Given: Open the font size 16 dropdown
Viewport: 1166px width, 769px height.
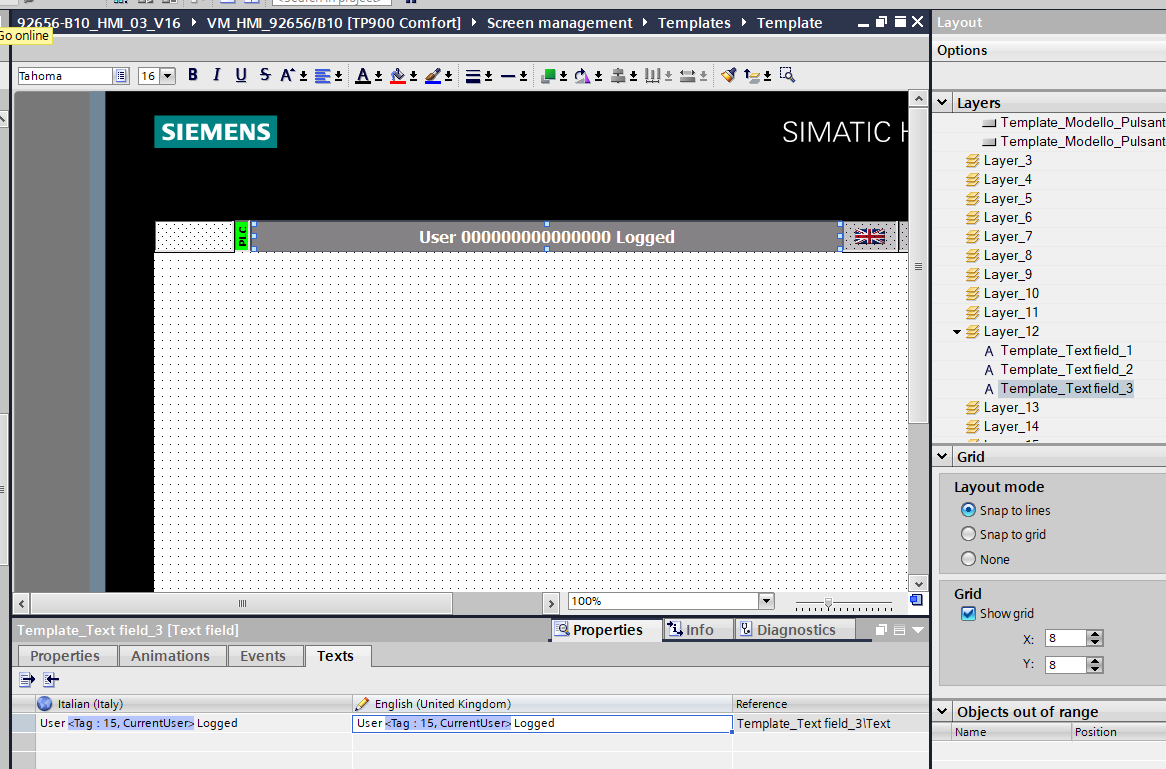Looking at the screenshot, I should tap(167, 76).
